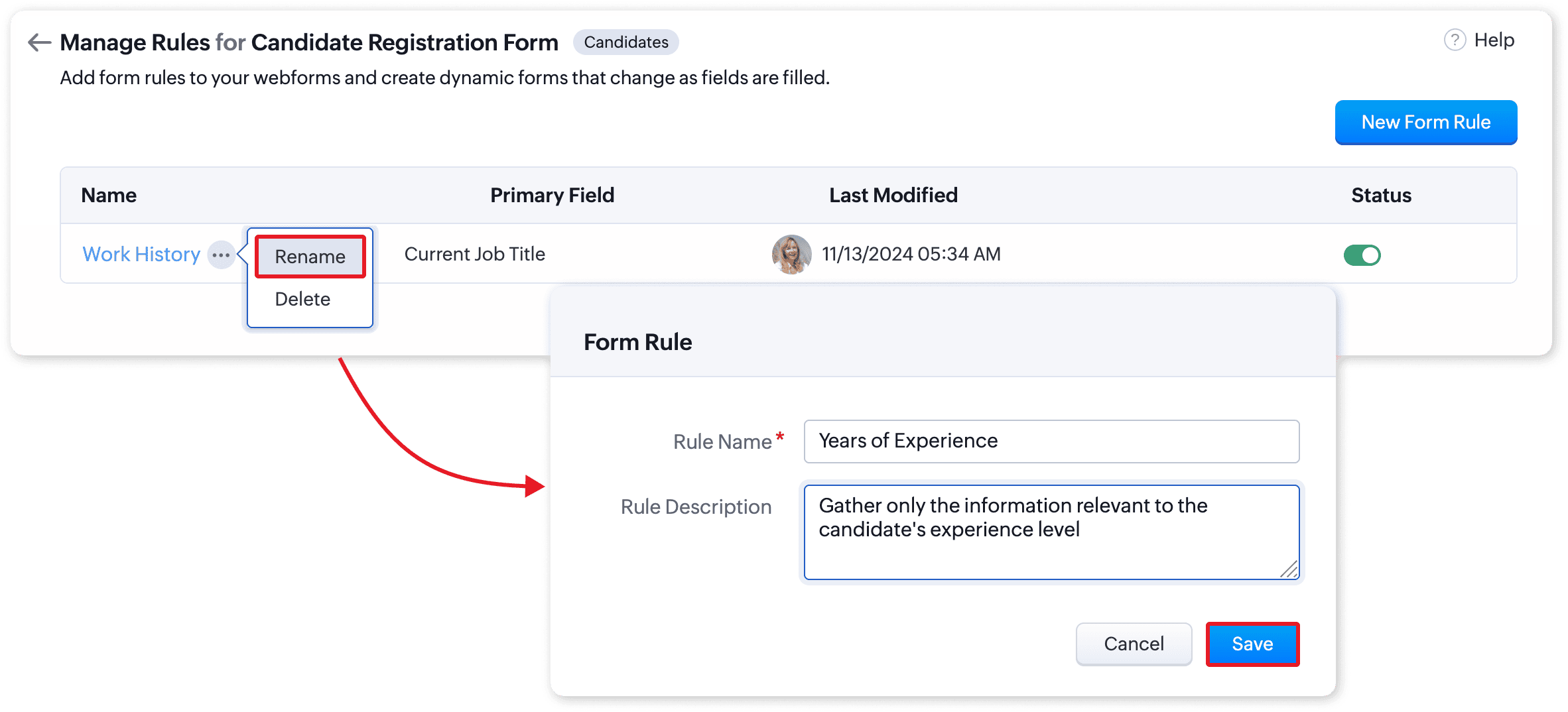Open the three-dot options for Work History
The image size is (1568, 712).
click(221, 255)
